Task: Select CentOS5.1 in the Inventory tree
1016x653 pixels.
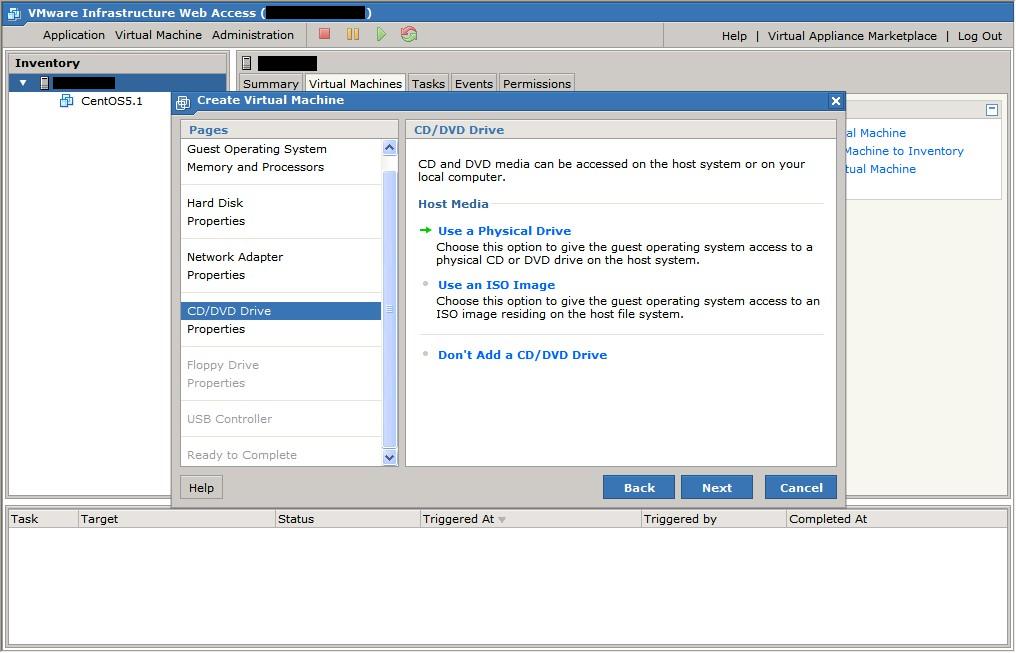Action: click(x=111, y=101)
